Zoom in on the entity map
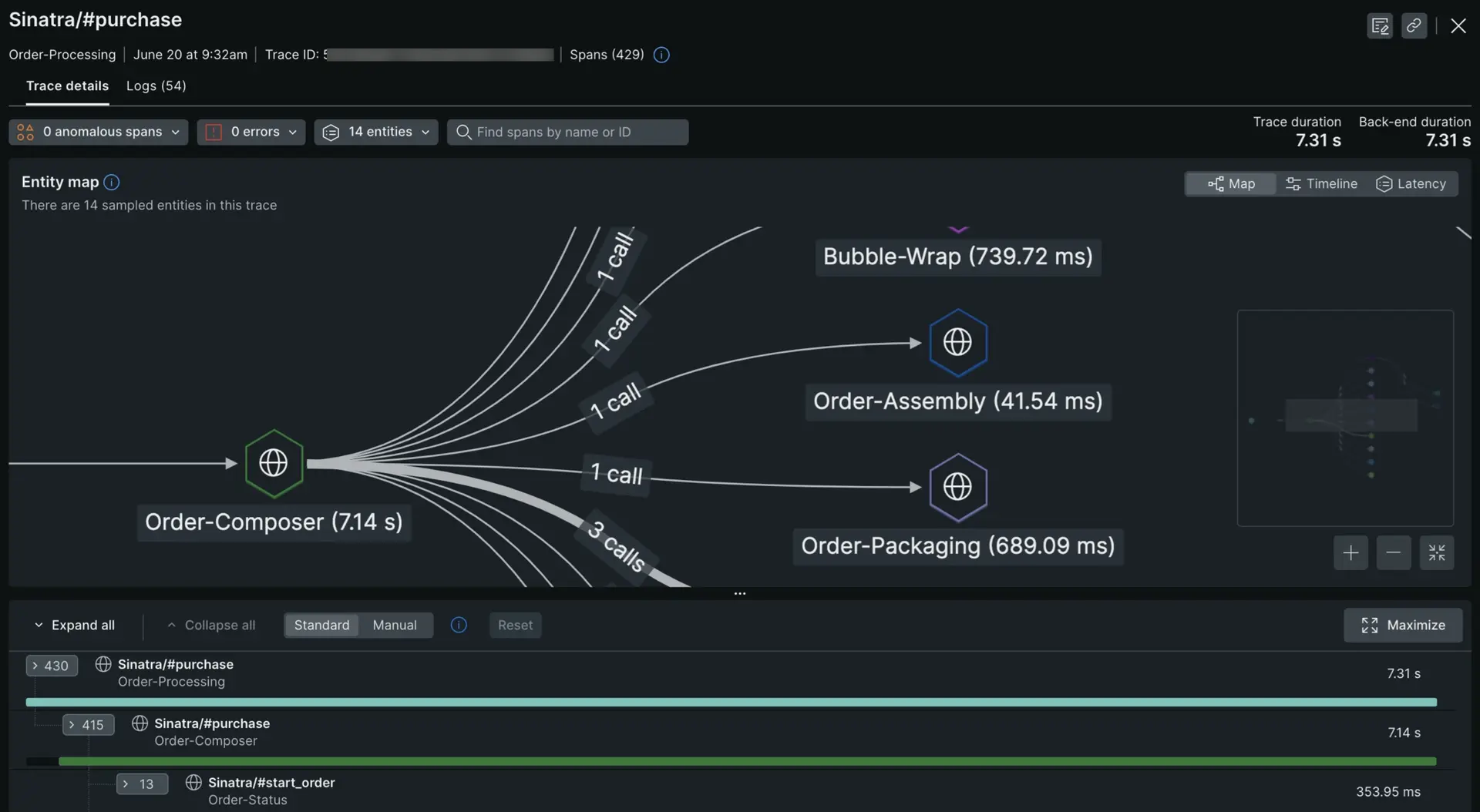 click(x=1350, y=553)
